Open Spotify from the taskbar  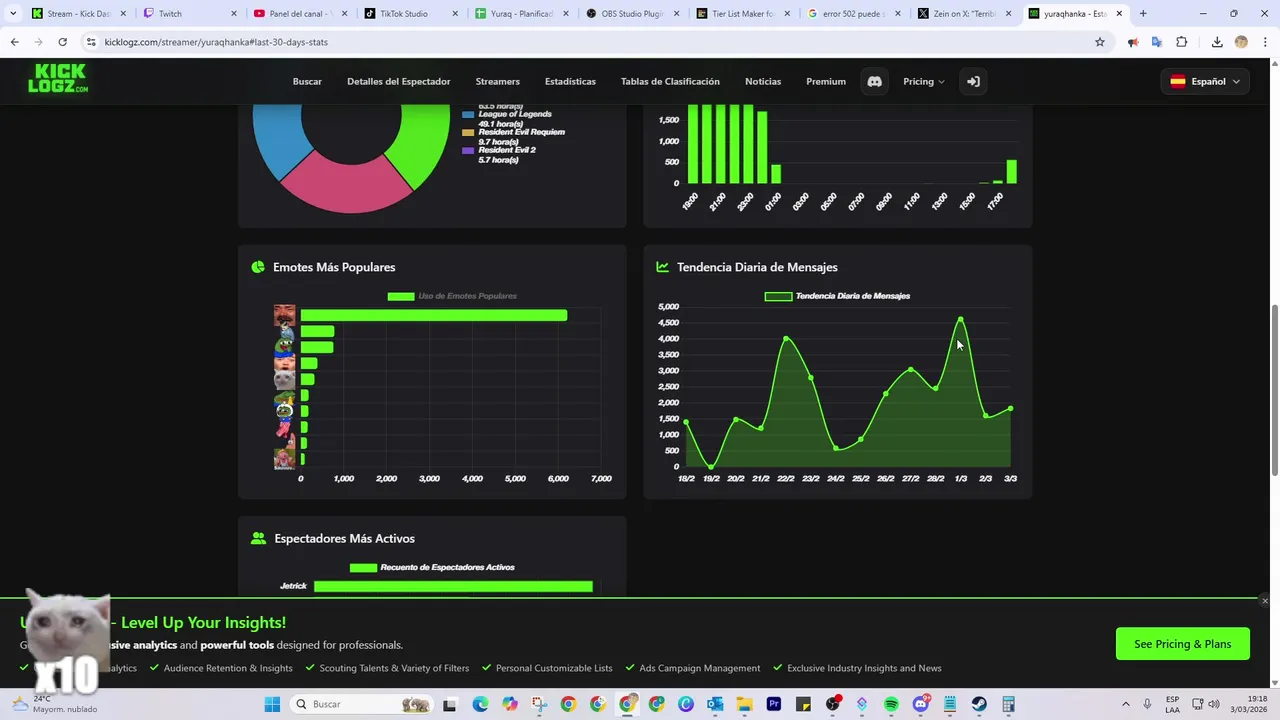click(891, 704)
